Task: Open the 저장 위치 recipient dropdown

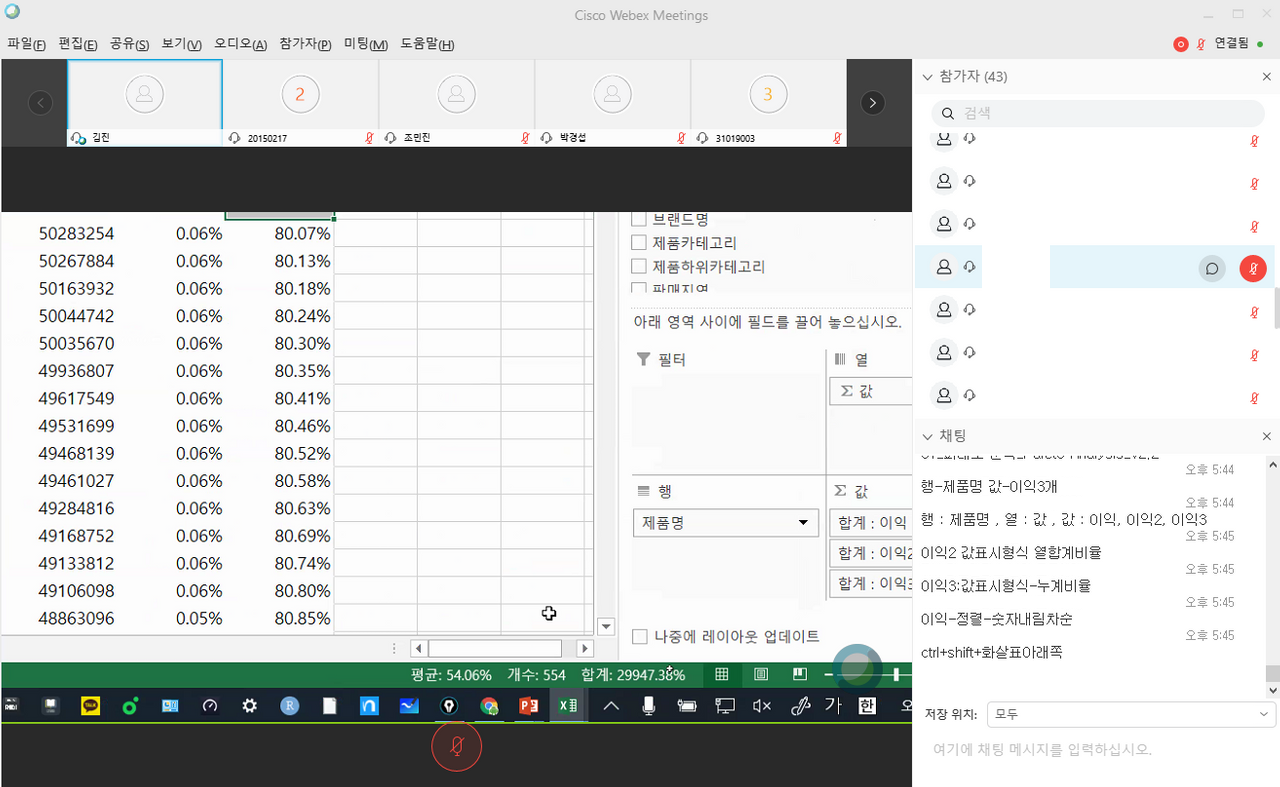Action: [1130, 714]
